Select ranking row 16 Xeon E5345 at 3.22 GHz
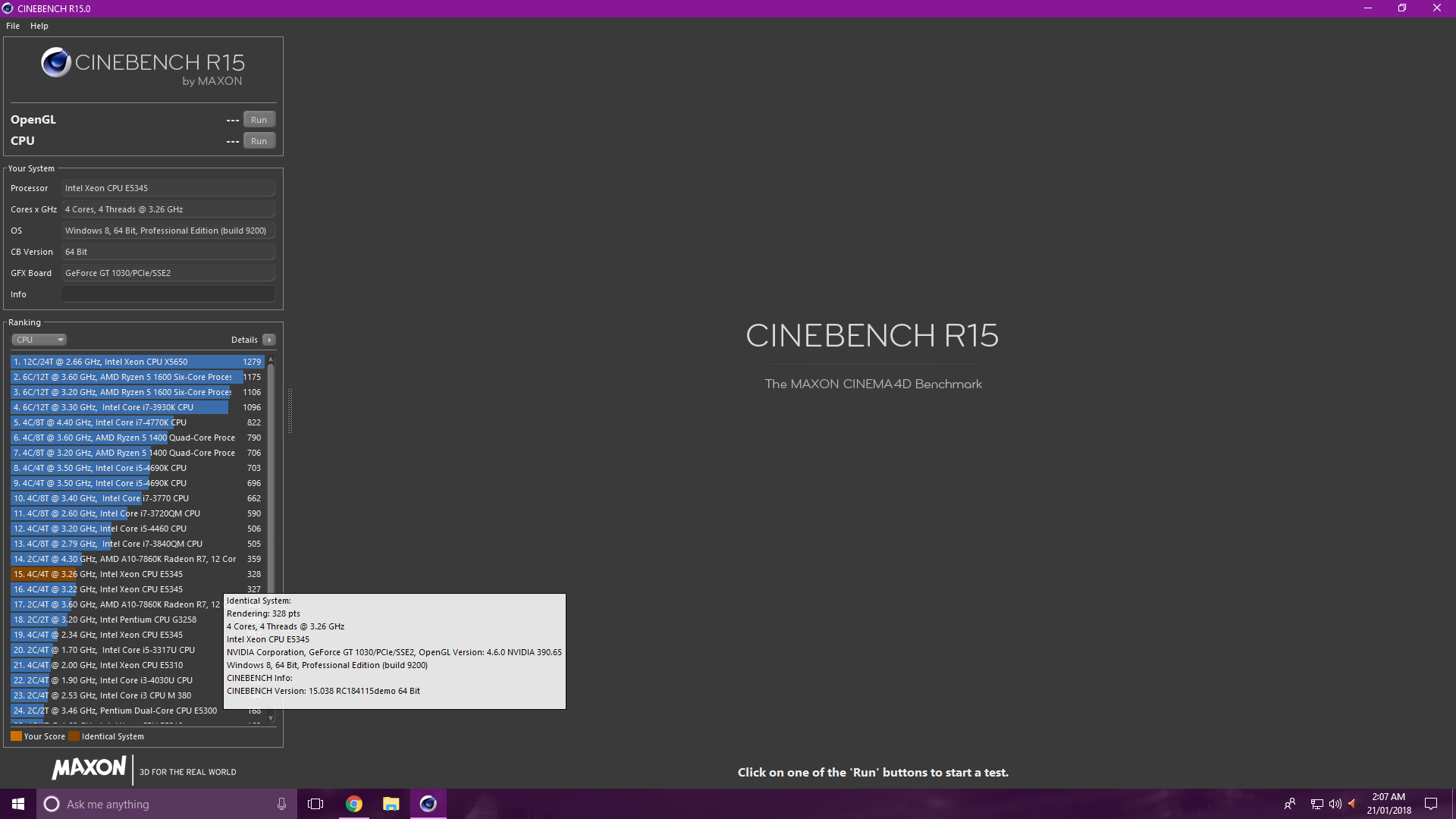The width and height of the screenshot is (1456, 819). (x=137, y=589)
